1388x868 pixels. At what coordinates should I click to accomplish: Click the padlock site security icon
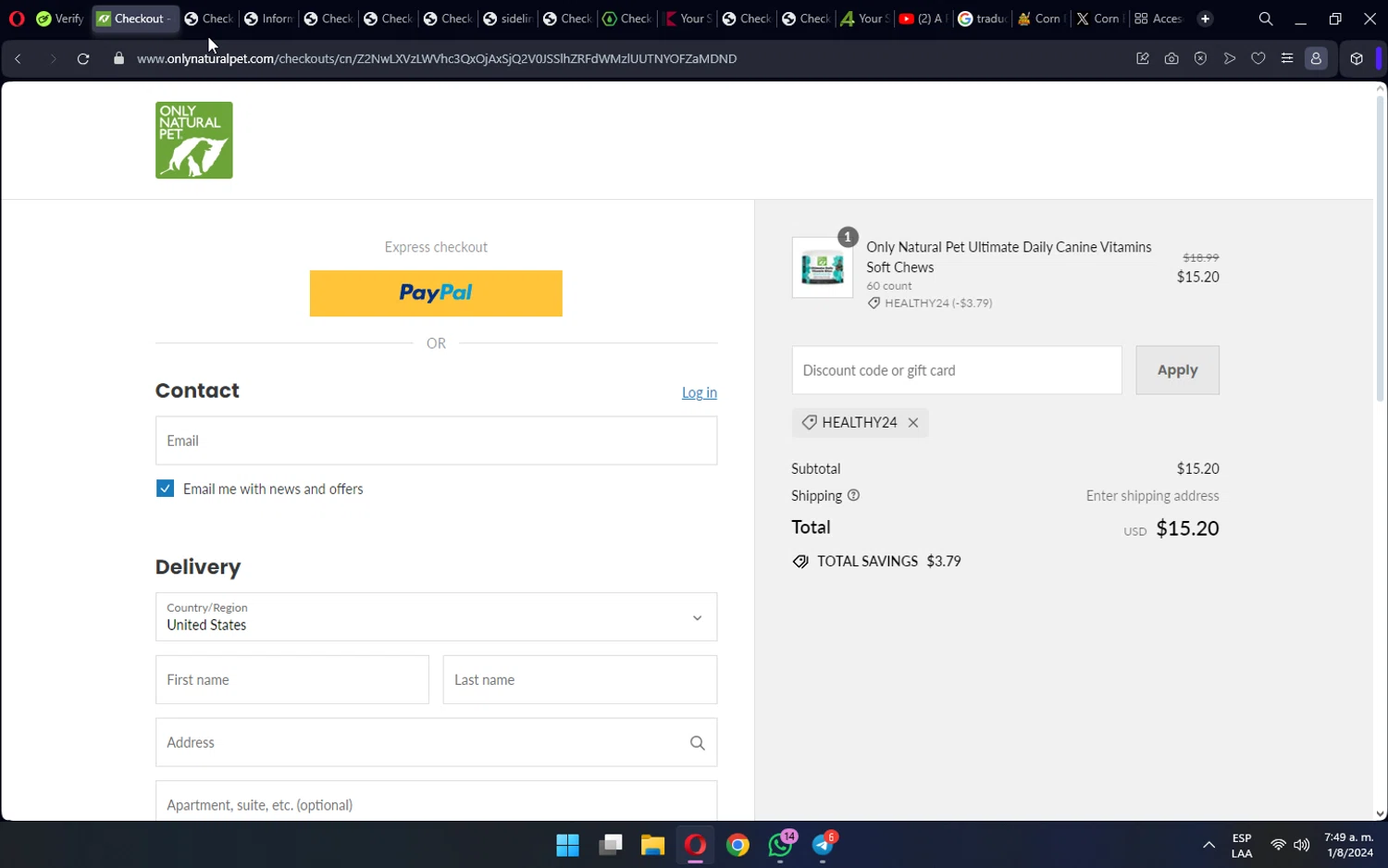coord(118,58)
